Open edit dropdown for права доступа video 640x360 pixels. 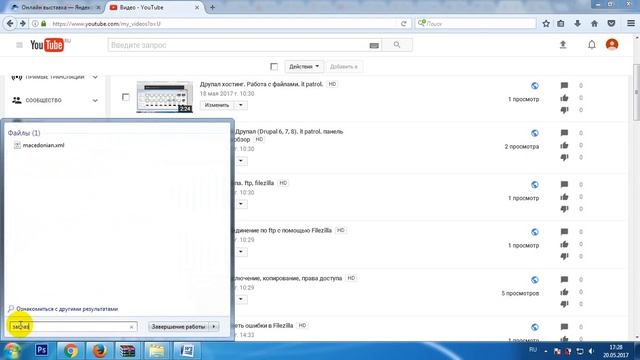pos(241,299)
